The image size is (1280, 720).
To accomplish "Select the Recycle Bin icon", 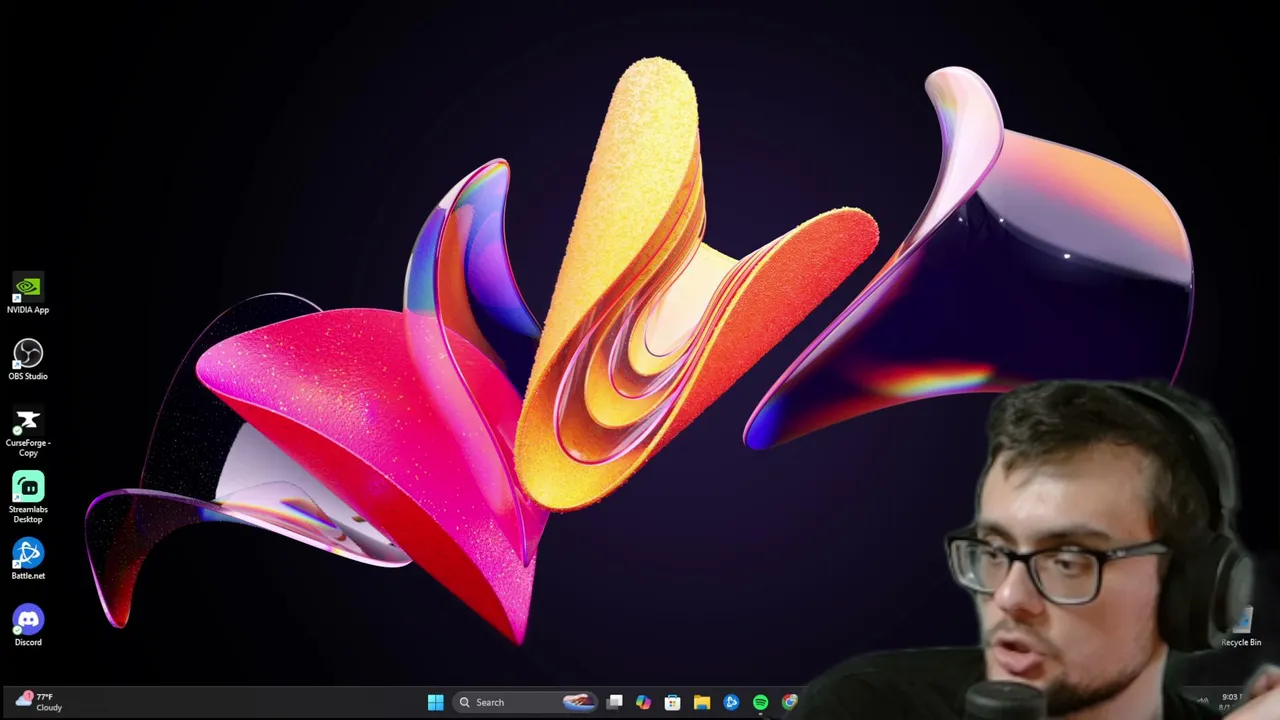I will pyautogui.click(x=1241, y=628).
